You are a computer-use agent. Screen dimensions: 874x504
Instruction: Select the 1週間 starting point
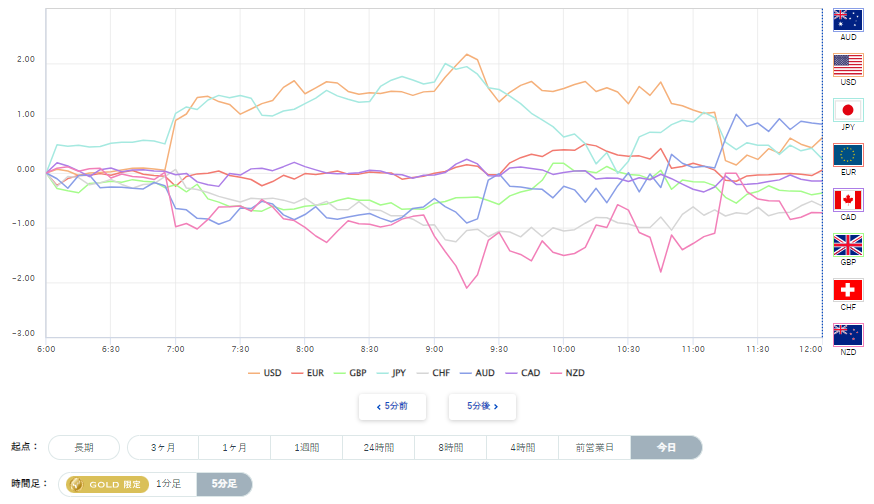(307, 448)
